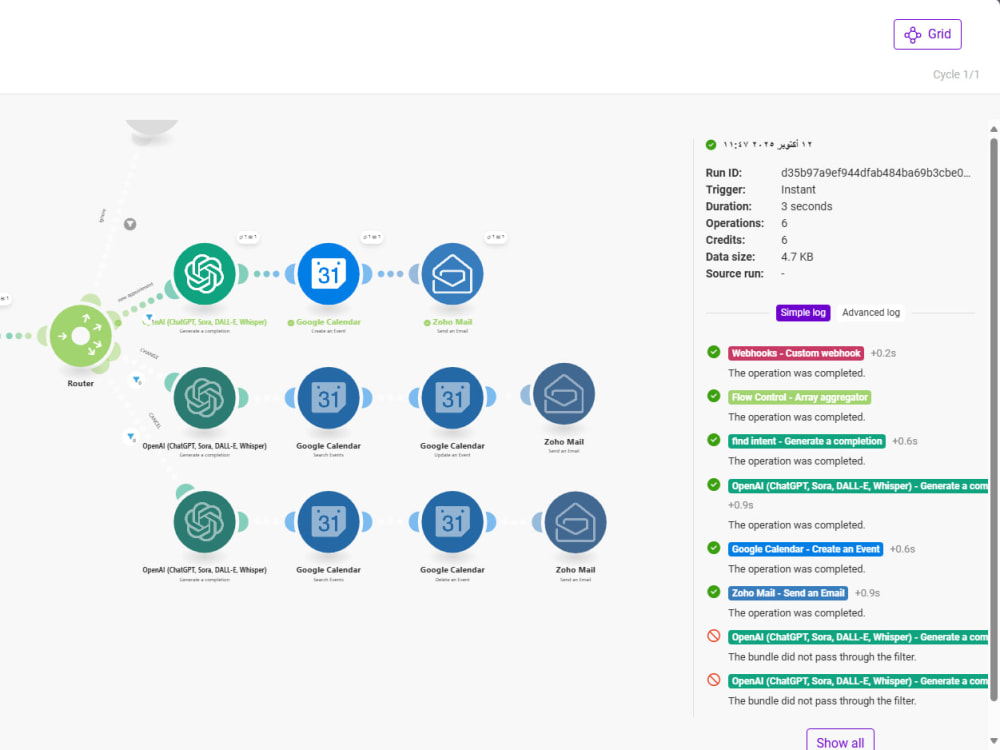Image resolution: width=1000 pixels, height=750 pixels.
Task: Open the successful OpenAI Generate a completion log entry
Action: pos(858,486)
